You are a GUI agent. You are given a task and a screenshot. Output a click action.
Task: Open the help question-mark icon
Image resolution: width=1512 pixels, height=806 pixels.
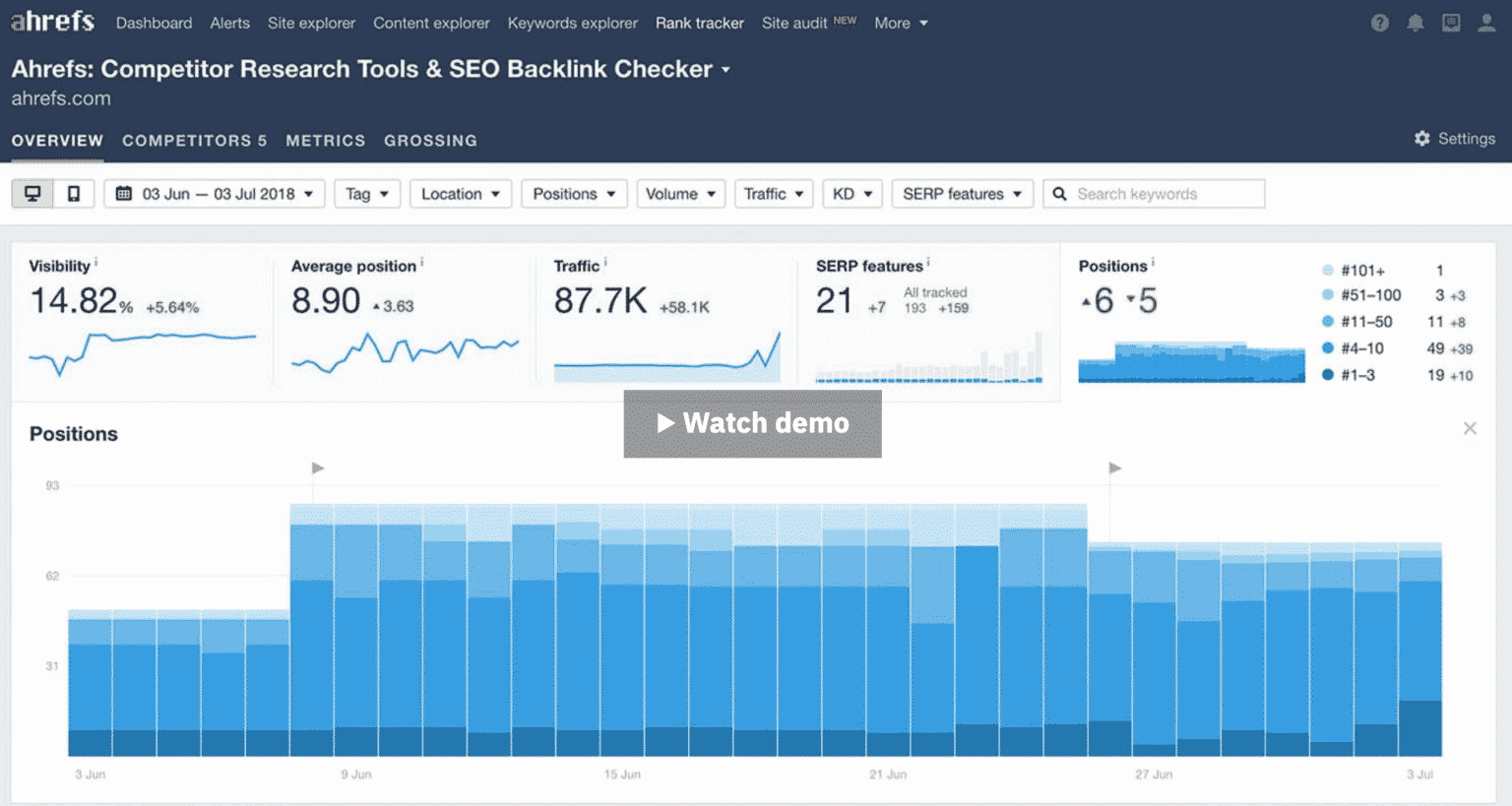[x=1379, y=23]
